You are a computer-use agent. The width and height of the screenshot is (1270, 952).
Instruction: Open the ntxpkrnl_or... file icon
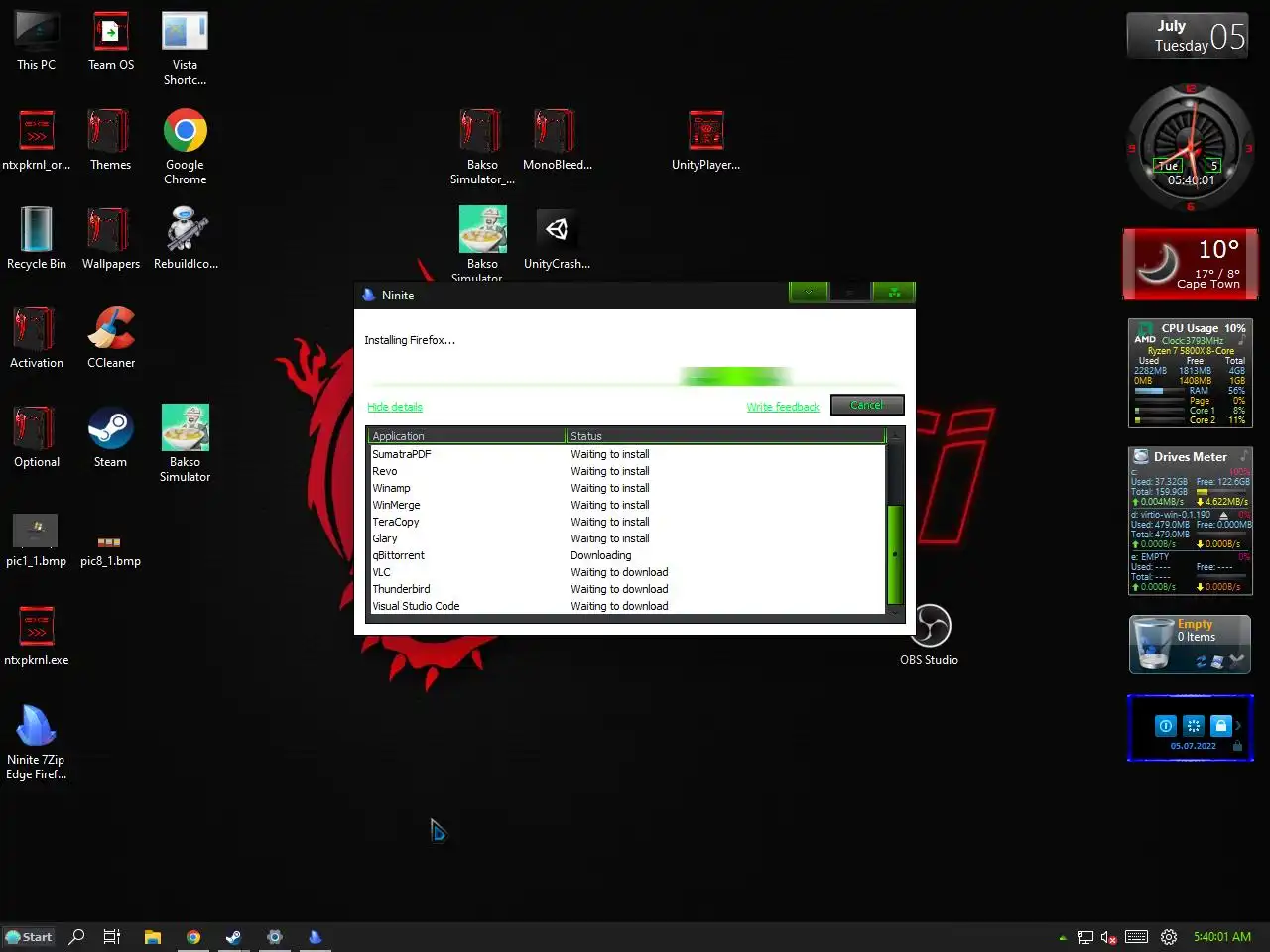(x=37, y=140)
